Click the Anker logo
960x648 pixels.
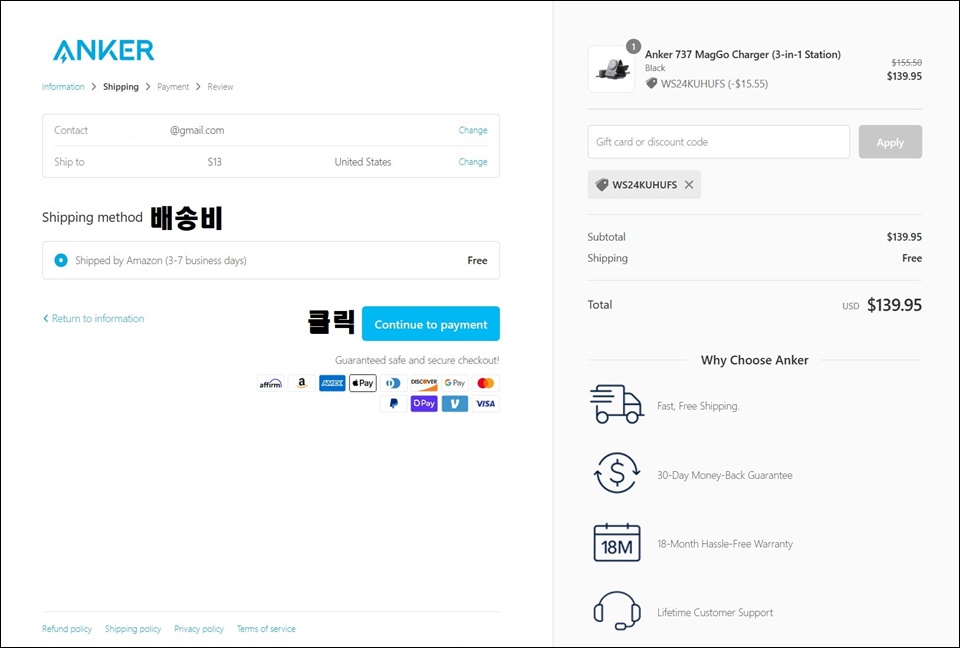(x=103, y=51)
